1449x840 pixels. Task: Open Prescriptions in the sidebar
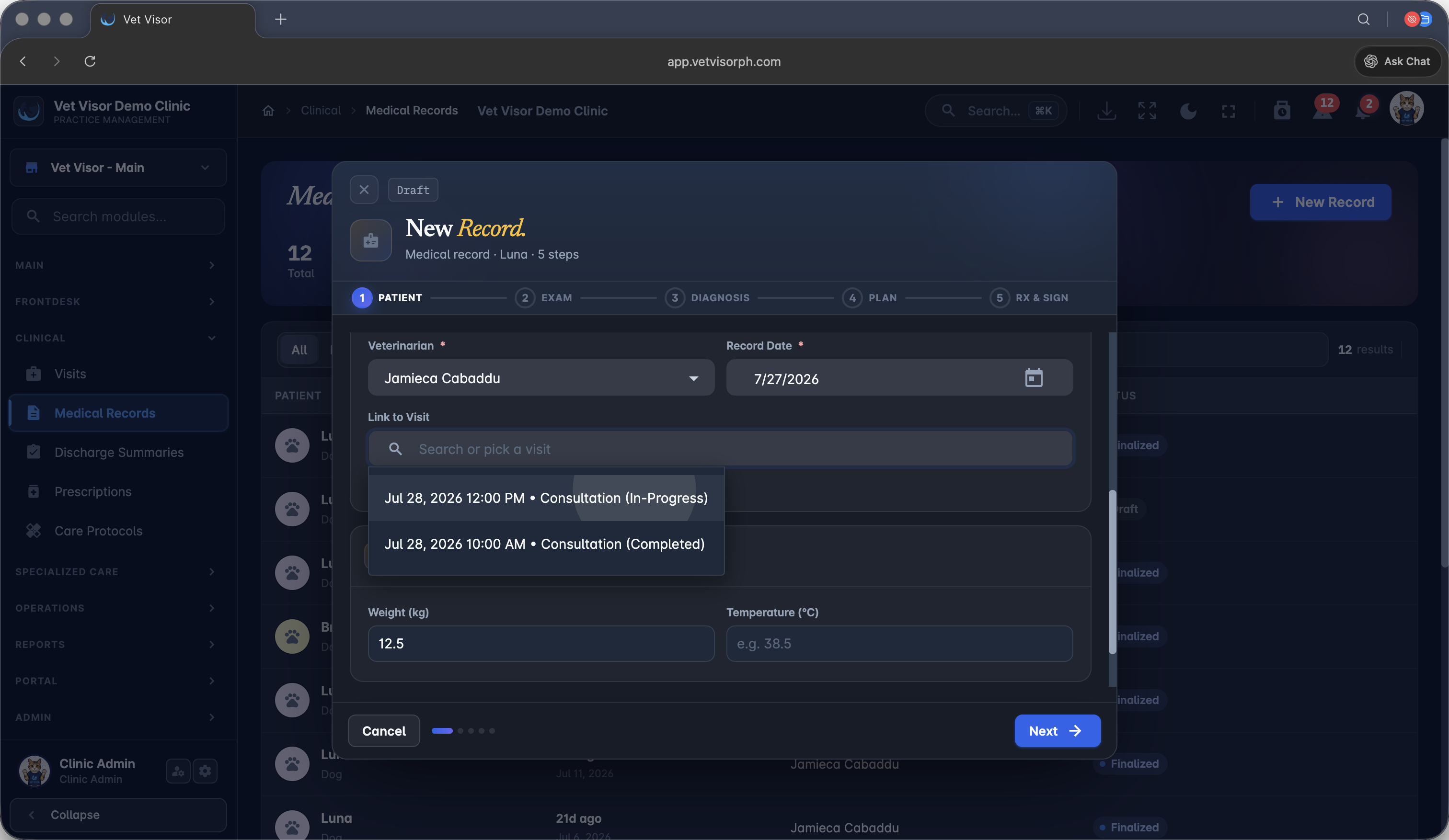pos(118,491)
